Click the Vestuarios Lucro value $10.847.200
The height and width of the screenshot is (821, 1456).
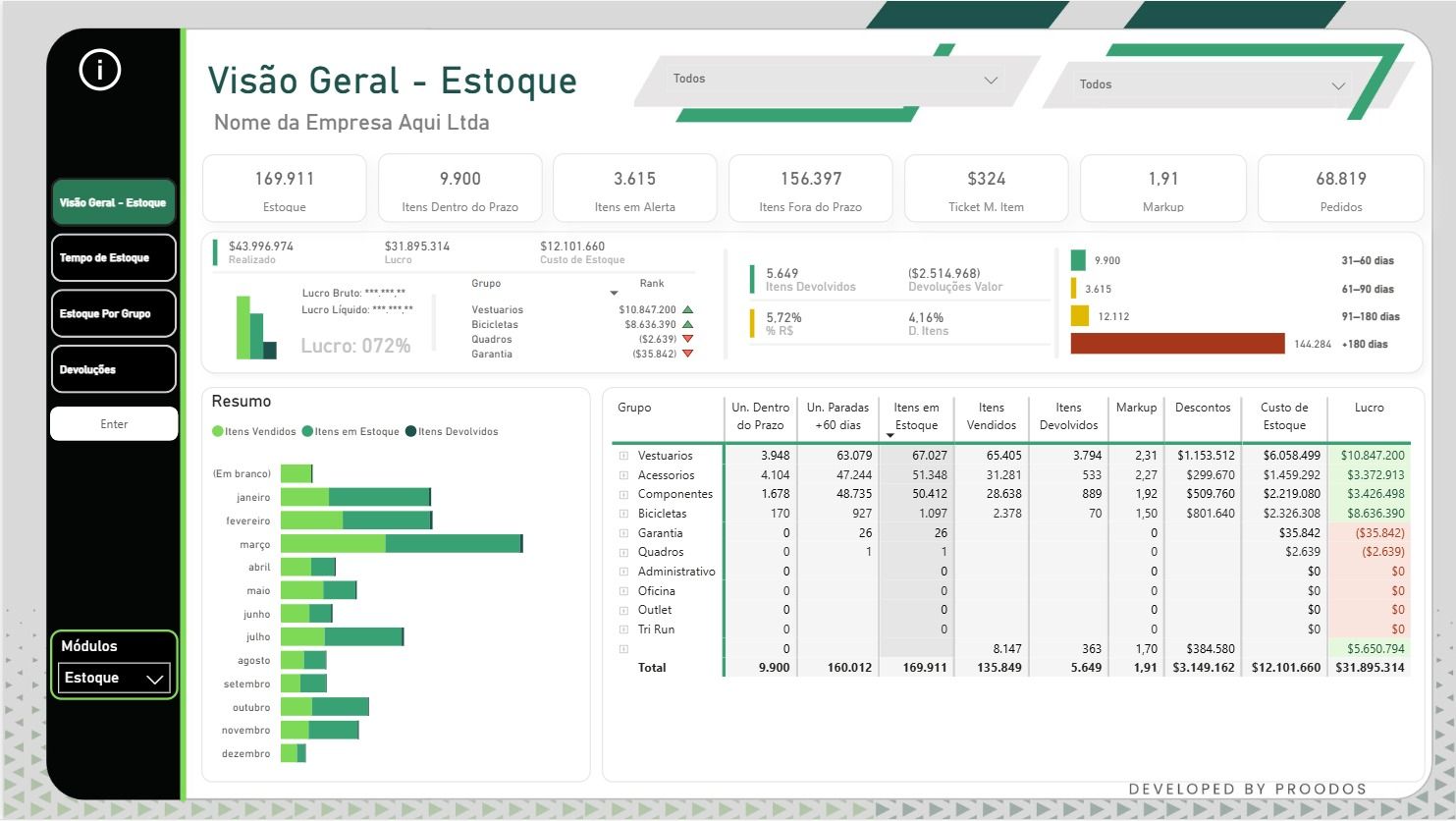pos(1373,456)
